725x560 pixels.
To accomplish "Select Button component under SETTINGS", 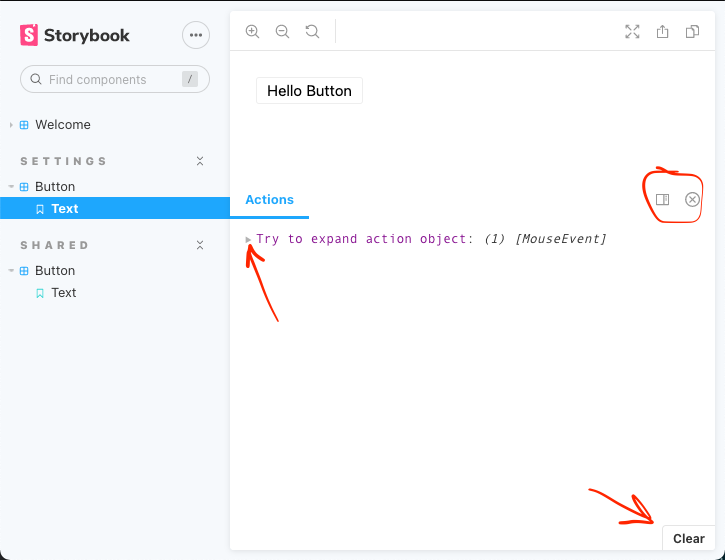I will (x=55, y=186).
